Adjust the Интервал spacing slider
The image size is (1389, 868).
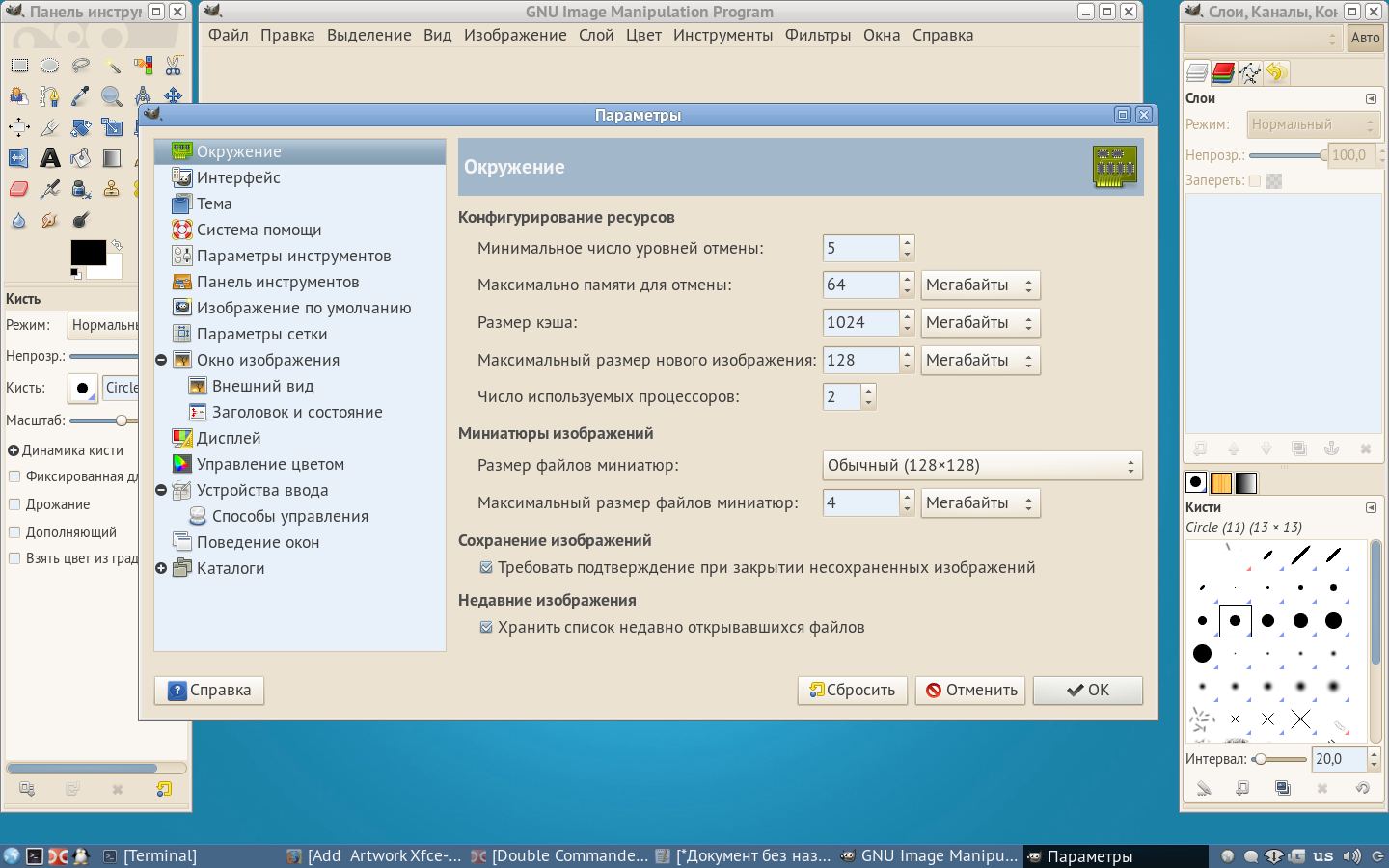[x=1279, y=760]
